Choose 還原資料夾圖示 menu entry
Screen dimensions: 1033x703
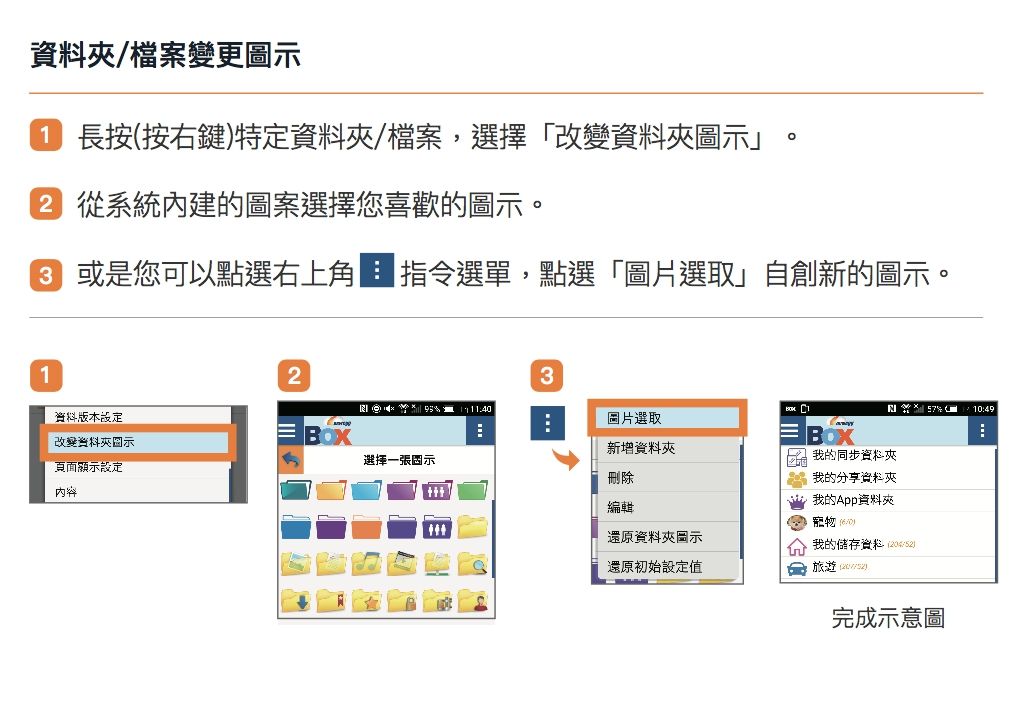[665, 536]
